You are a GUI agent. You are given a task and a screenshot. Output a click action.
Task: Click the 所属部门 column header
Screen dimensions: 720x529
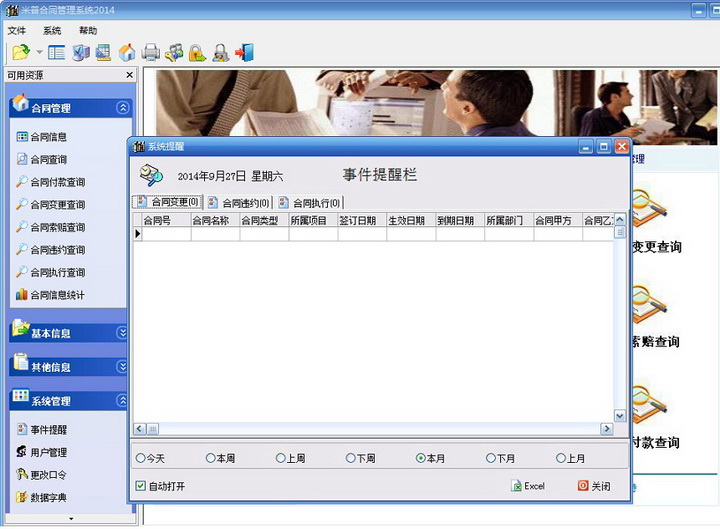tap(509, 220)
